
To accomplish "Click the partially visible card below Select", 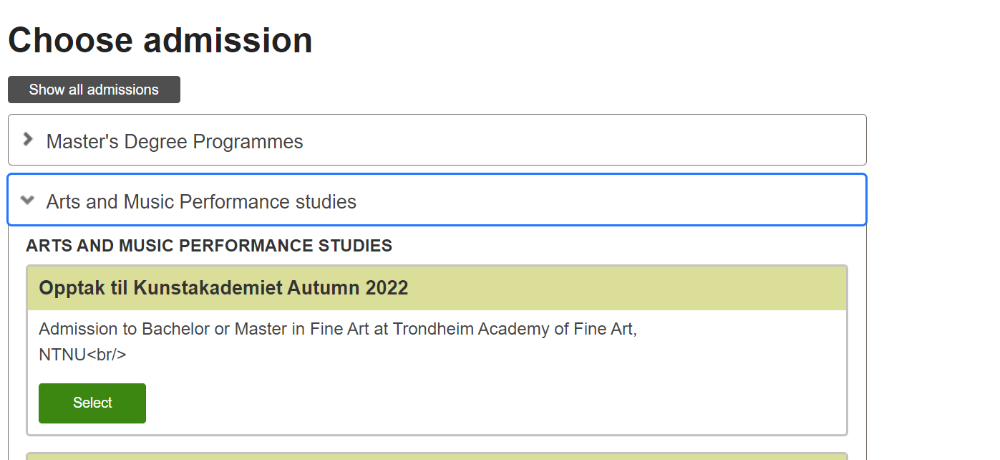I will [437, 455].
